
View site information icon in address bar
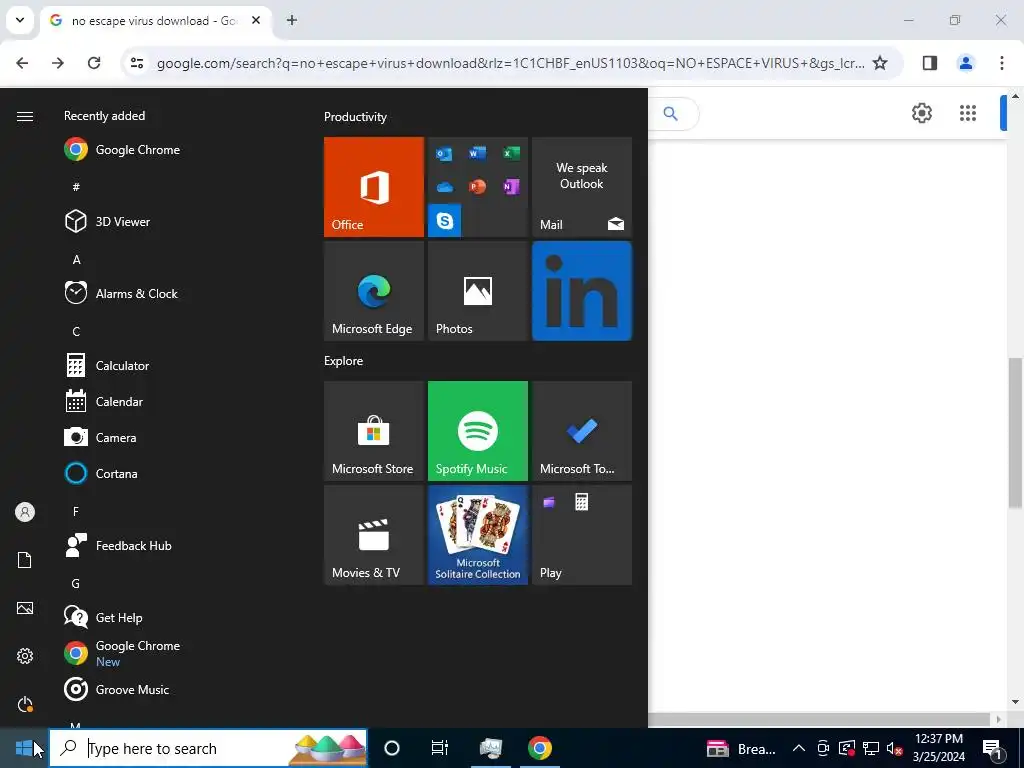[136, 63]
